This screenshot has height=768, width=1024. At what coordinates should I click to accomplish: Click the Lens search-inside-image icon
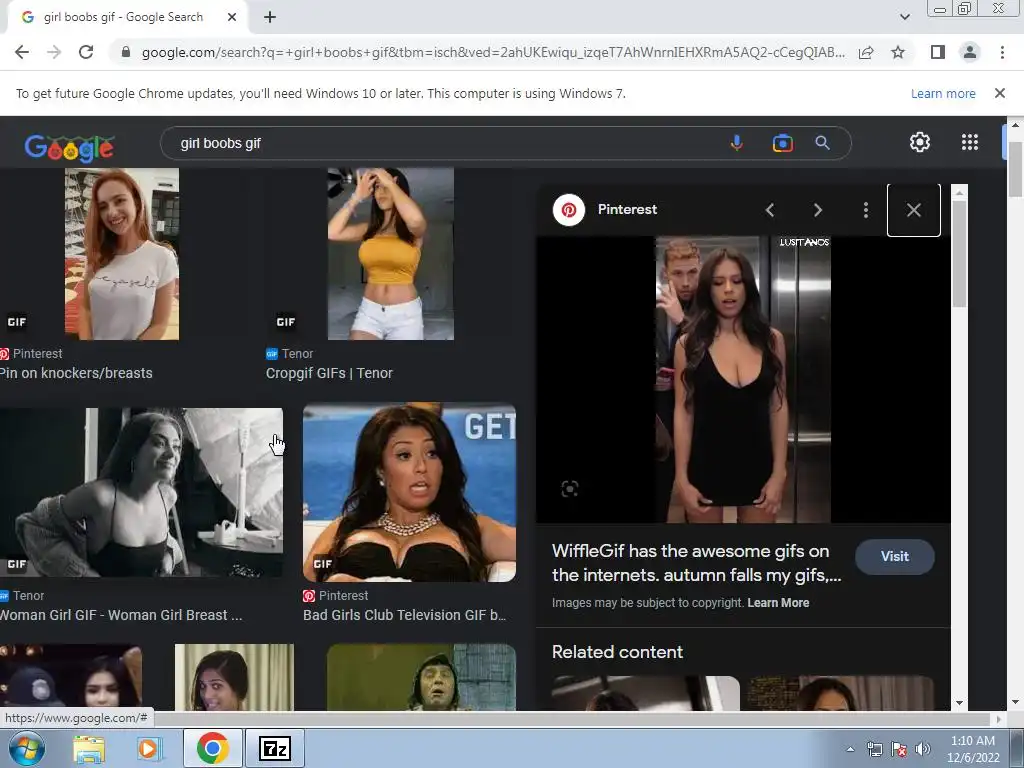click(569, 488)
